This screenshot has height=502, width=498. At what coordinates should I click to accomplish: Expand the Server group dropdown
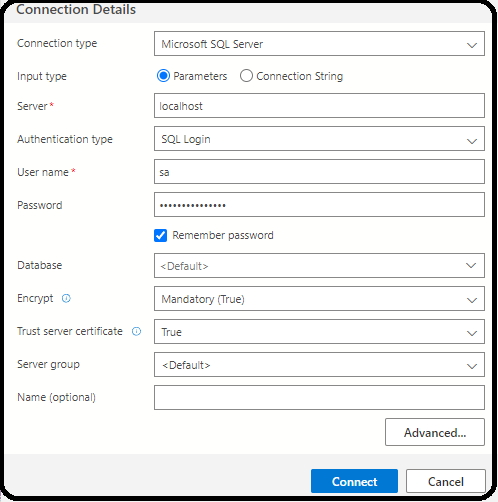point(319,365)
